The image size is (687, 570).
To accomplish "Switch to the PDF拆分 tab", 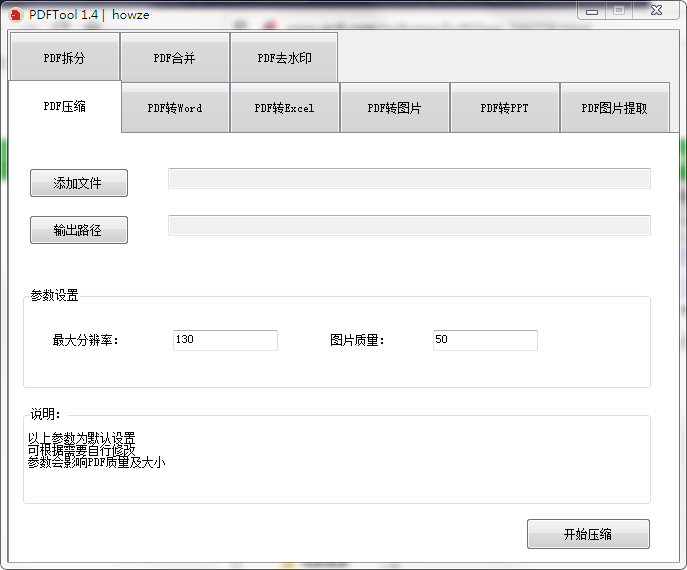I will (65, 58).
